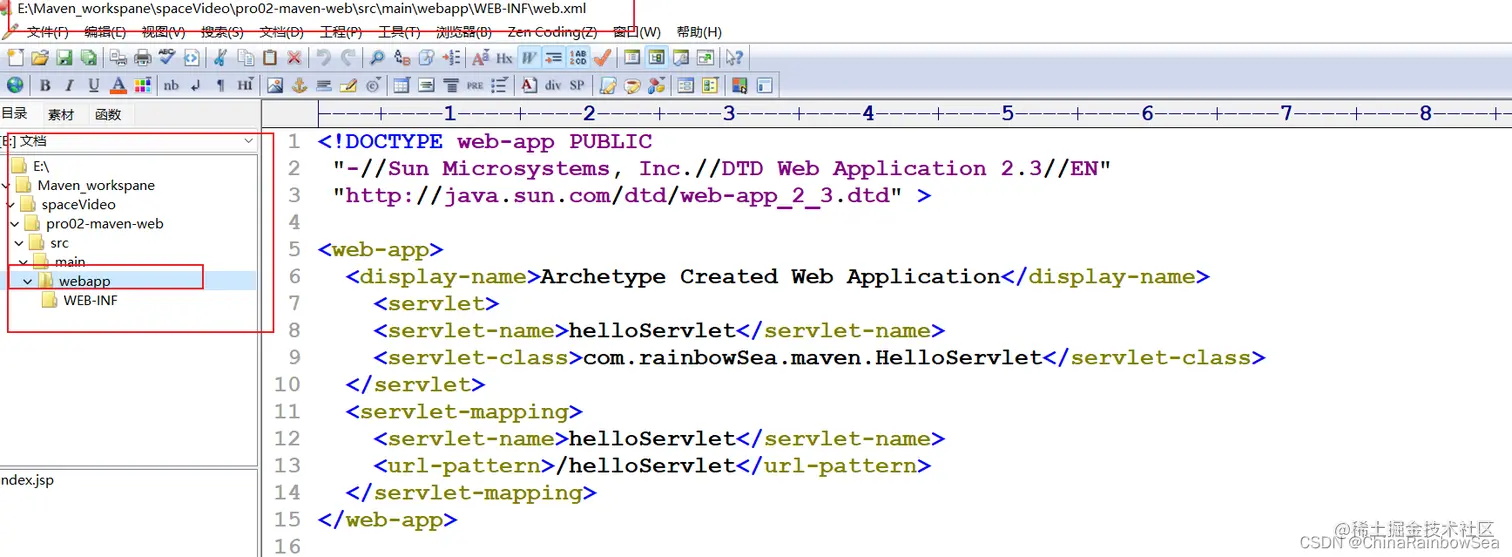This screenshot has width=1512, height=557.
Task: Save the file with floppy icon
Action: coord(63,58)
